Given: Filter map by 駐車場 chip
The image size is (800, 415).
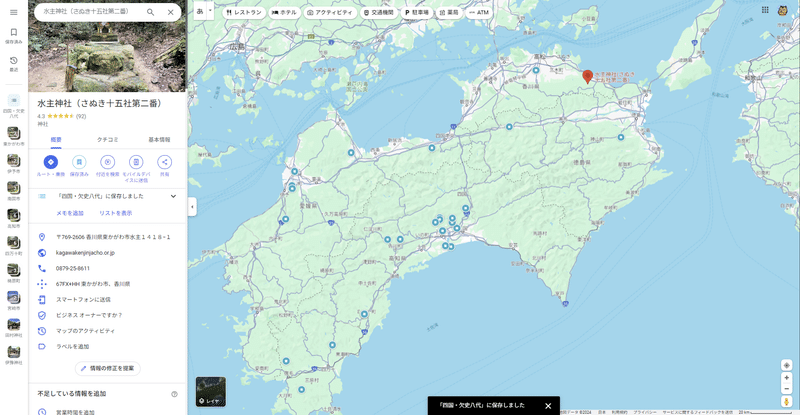Looking at the screenshot, I should [x=416, y=12].
